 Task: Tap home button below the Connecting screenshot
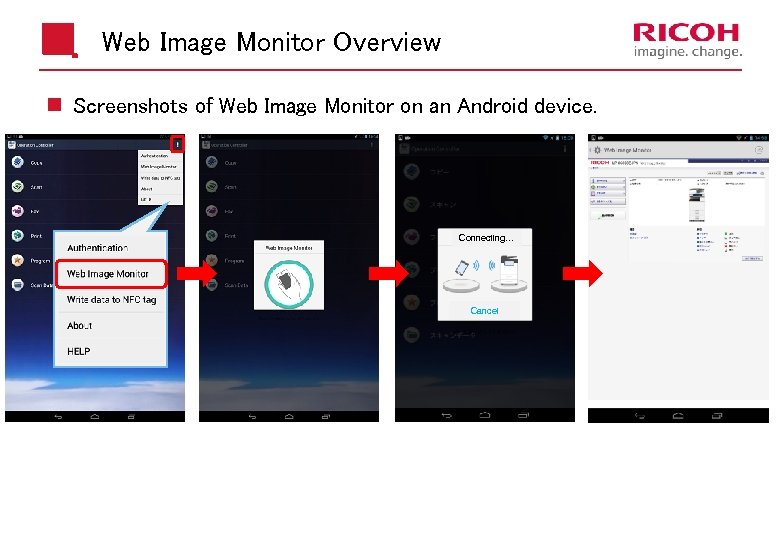click(485, 415)
